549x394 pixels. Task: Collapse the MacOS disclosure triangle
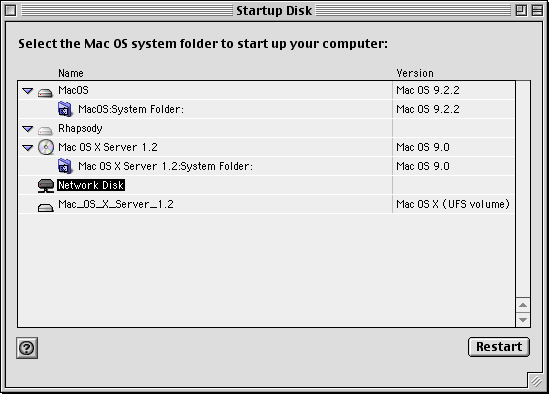click(27, 91)
